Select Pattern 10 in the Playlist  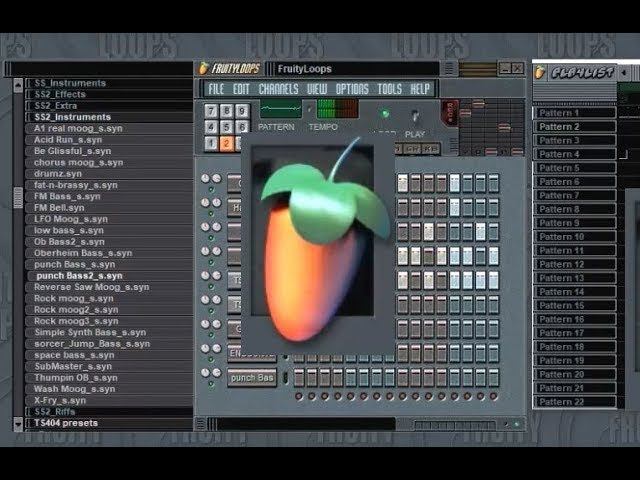[x=574, y=237]
